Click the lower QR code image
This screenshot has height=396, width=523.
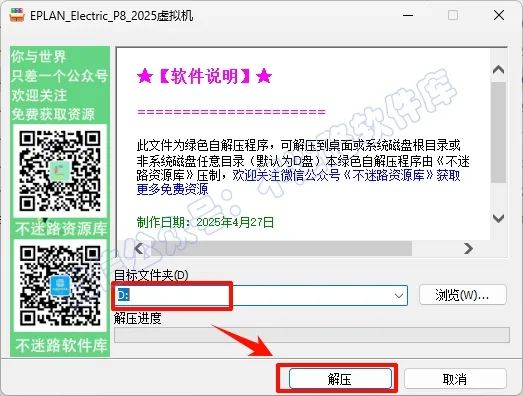[x=60, y=286]
